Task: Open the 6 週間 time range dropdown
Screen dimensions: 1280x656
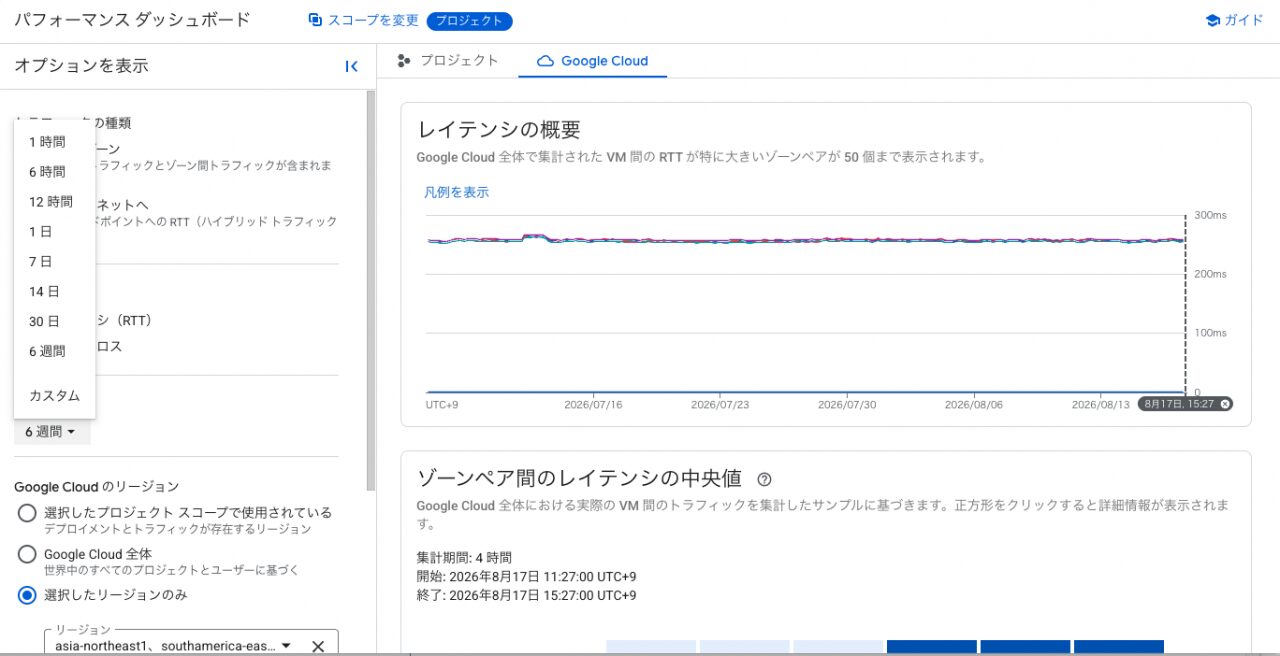Action: (52, 432)
